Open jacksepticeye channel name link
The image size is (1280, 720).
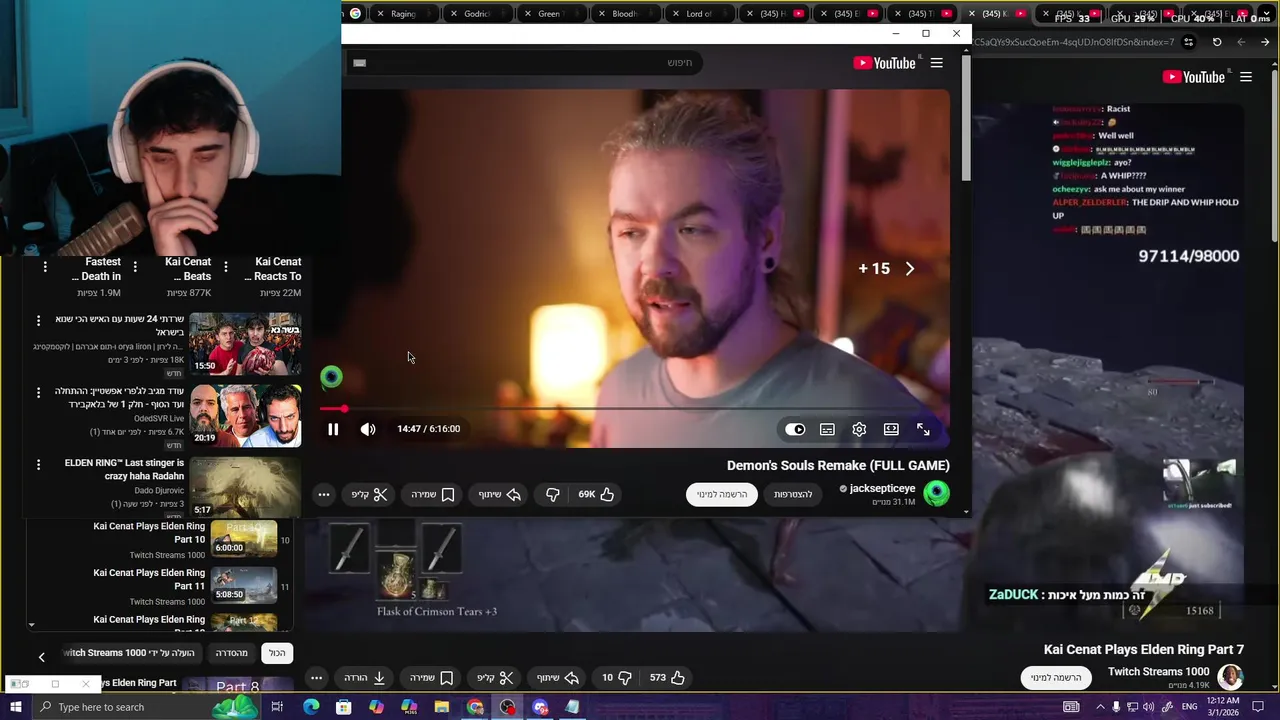coord(882,488)
